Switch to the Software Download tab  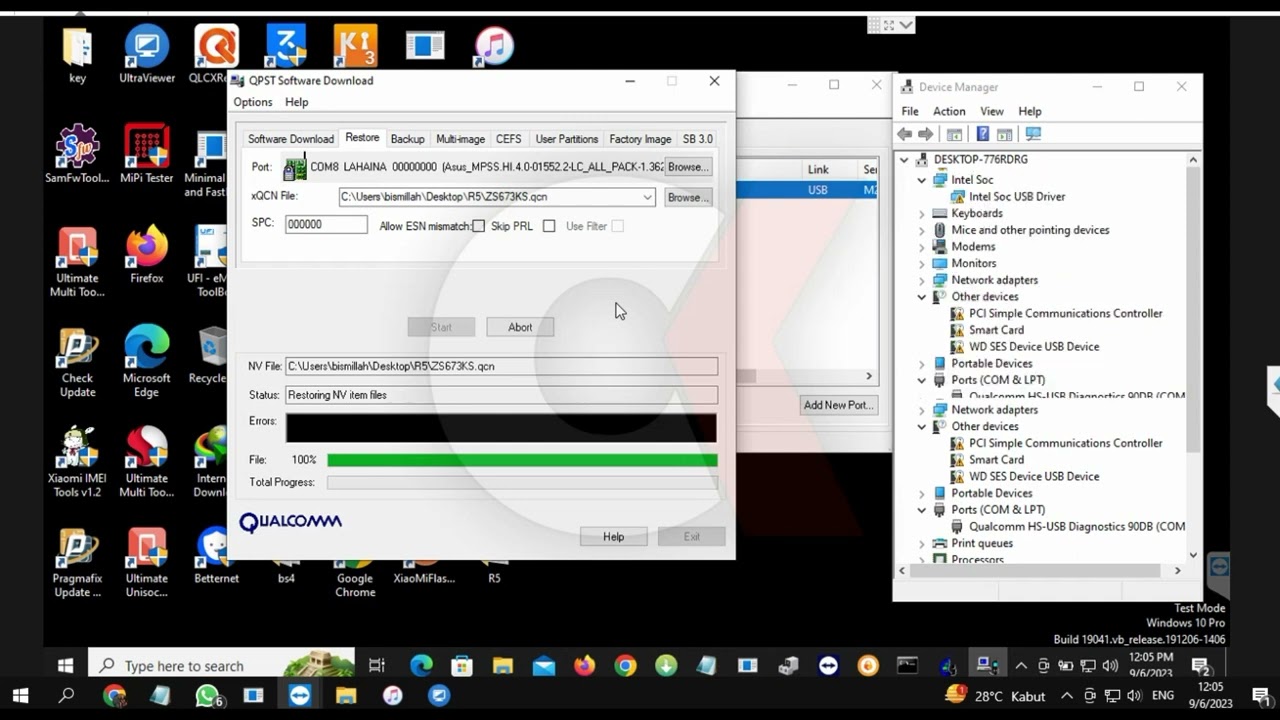pos(291,139)
